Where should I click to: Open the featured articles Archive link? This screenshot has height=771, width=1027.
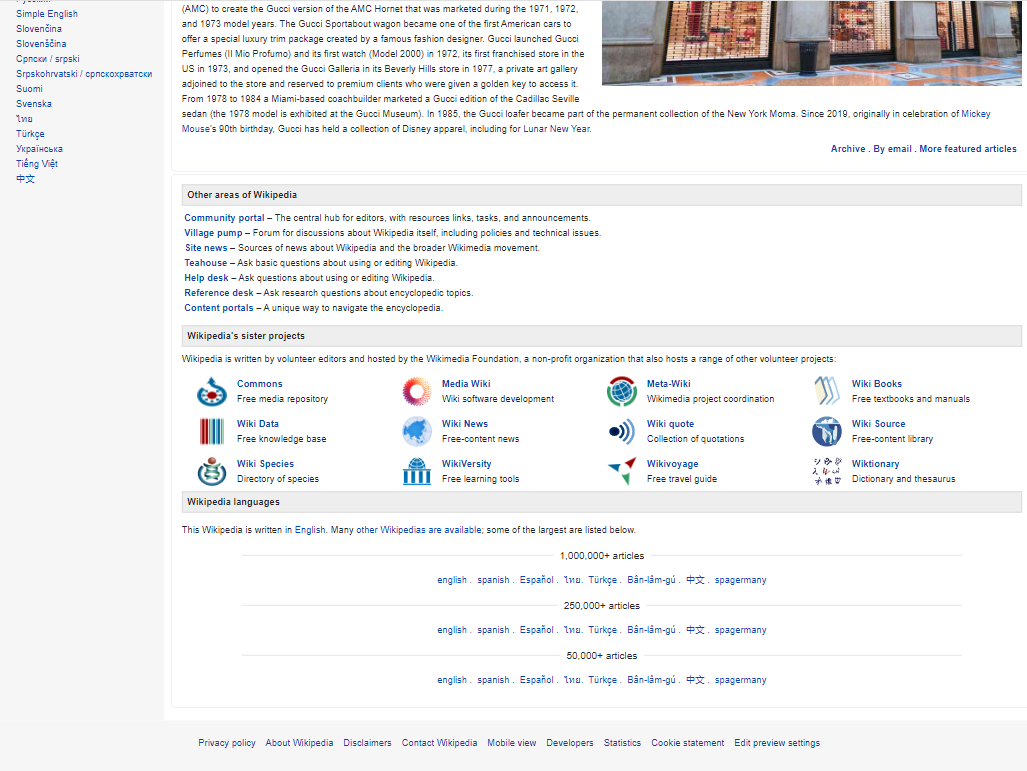848,149
